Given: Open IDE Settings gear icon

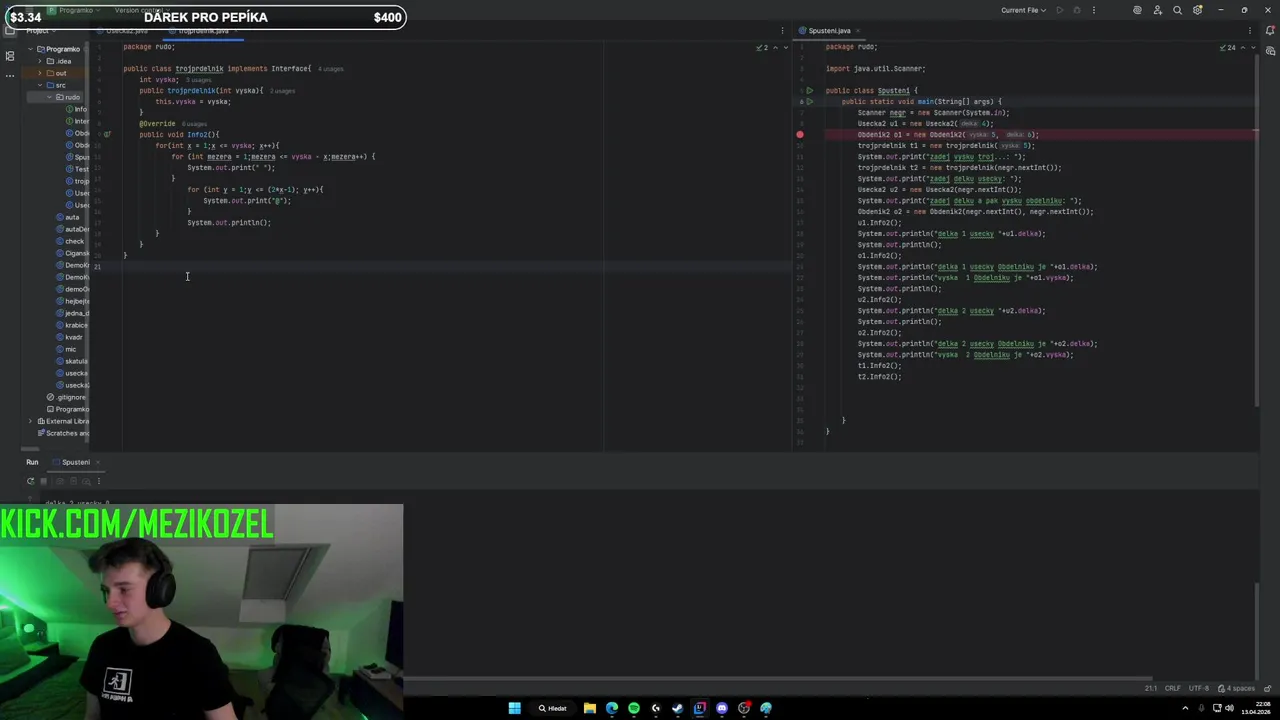Looking at the screenshot, I should (x=1197, y=10).
